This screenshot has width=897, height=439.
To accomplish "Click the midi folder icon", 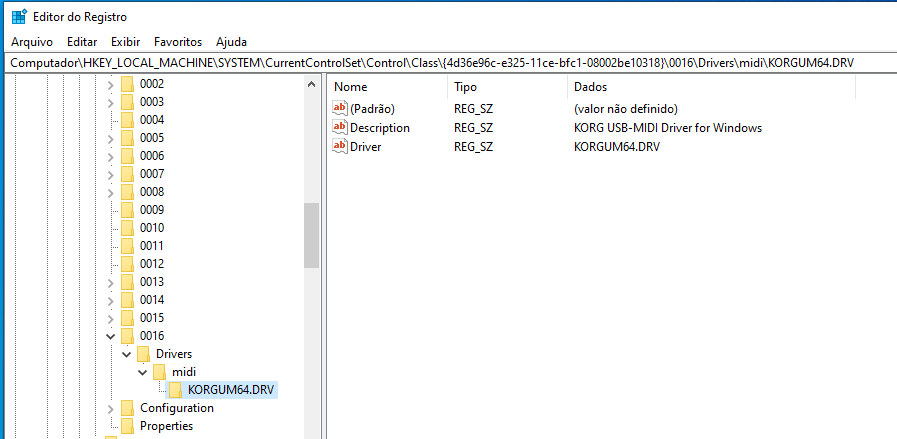I will (159, 372).
